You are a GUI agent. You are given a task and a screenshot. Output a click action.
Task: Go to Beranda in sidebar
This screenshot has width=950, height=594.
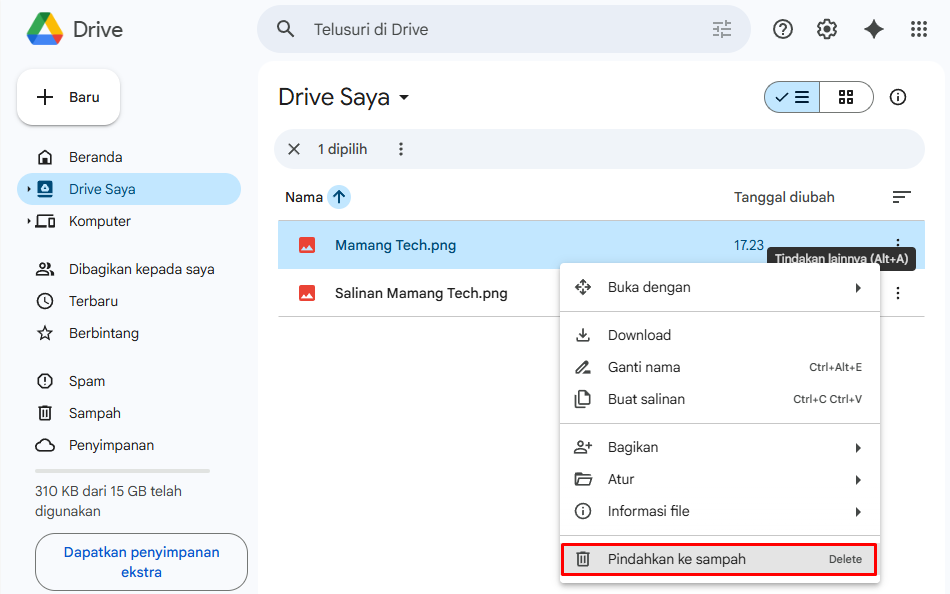click(x=129, y=157)
